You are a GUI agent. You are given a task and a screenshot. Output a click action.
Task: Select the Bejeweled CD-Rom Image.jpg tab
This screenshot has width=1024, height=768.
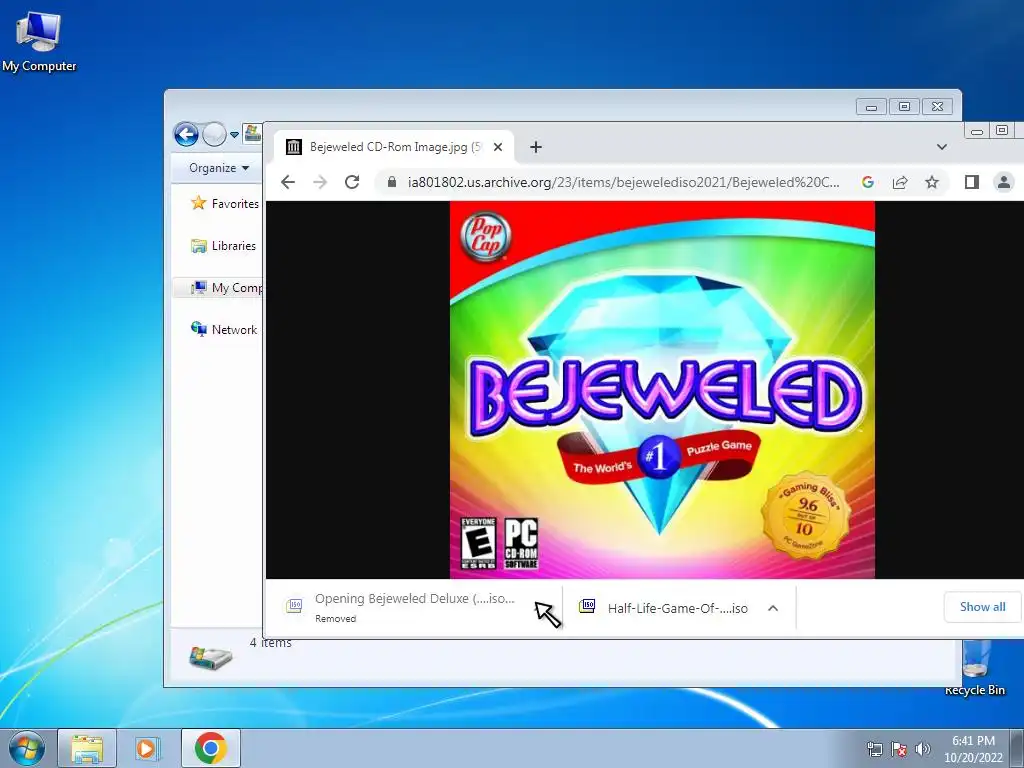tap(394, 147)
